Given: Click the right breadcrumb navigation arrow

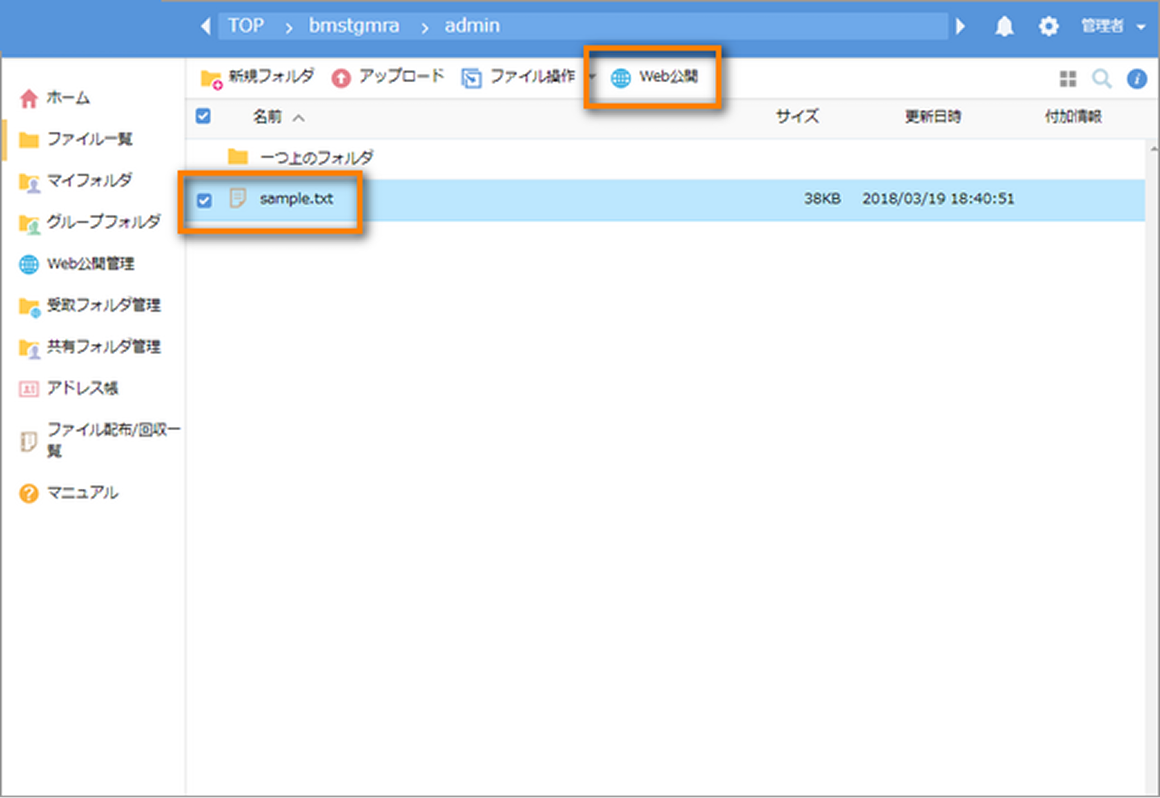Looking at the screenshot, I should (961, 26).
